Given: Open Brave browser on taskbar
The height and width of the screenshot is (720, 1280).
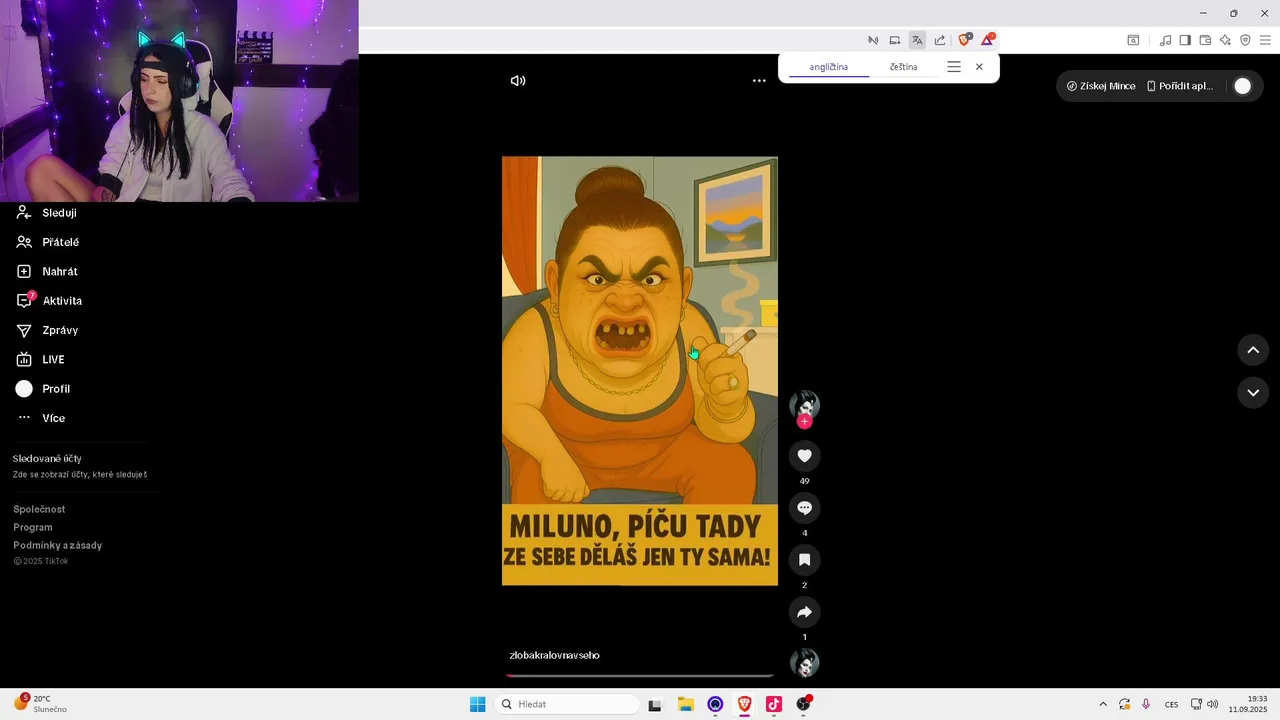Looking at the screenshot, I should 744,704.
